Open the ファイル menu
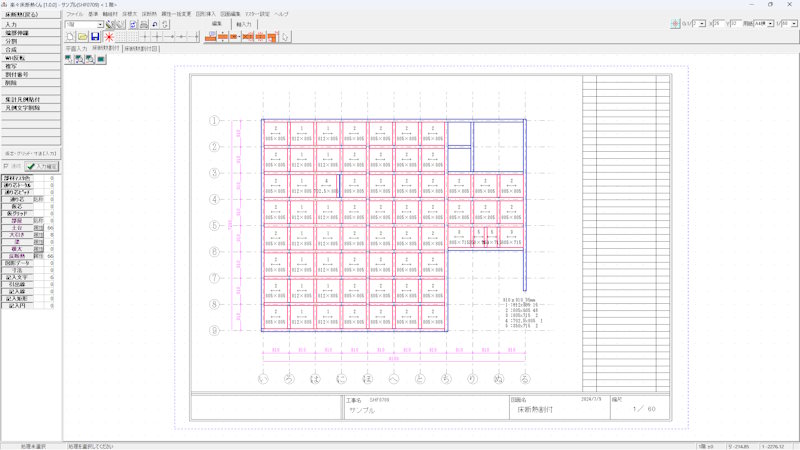The image size is (800, 450). [x=75, y=14]
